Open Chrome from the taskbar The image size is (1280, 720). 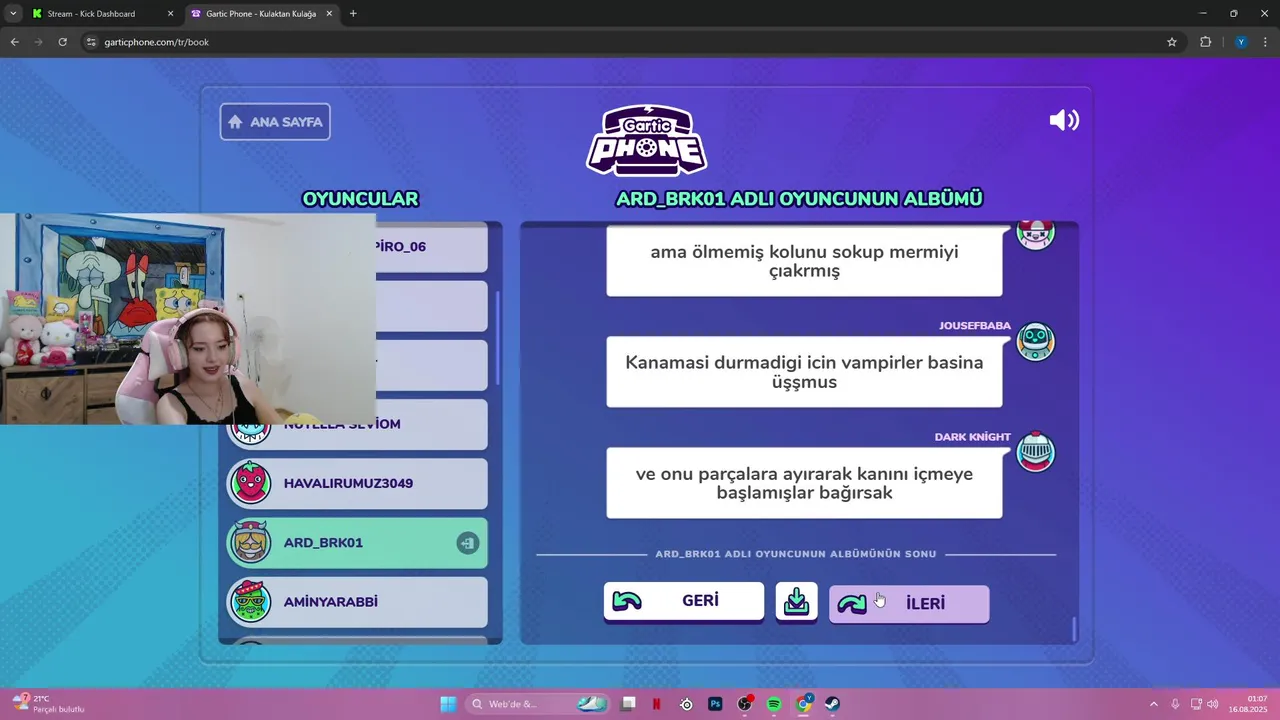pyautogui.click(x=803, y=704)
